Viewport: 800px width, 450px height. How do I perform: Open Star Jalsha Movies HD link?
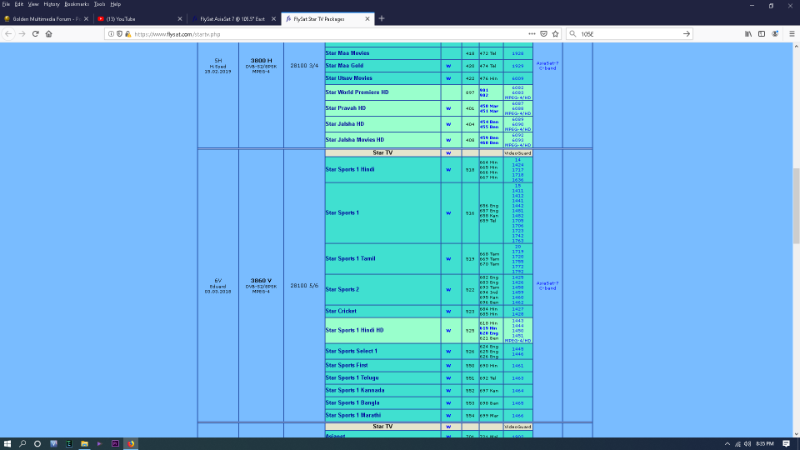(355, 140)
